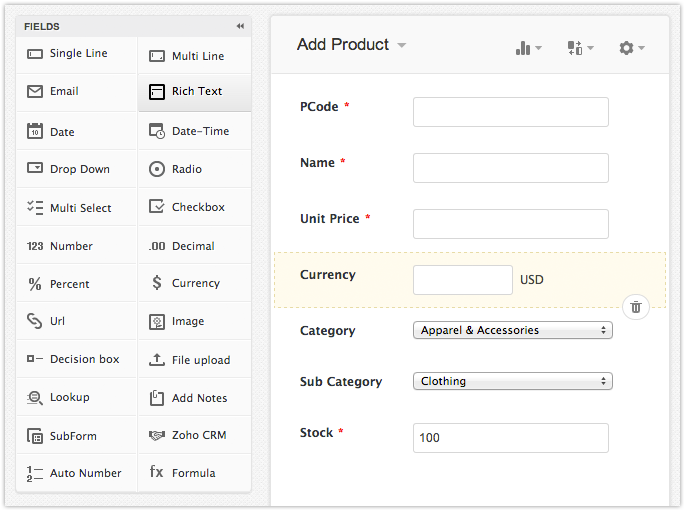
Task: Click the form rearrange arrows icon
Action: [579, 48]
